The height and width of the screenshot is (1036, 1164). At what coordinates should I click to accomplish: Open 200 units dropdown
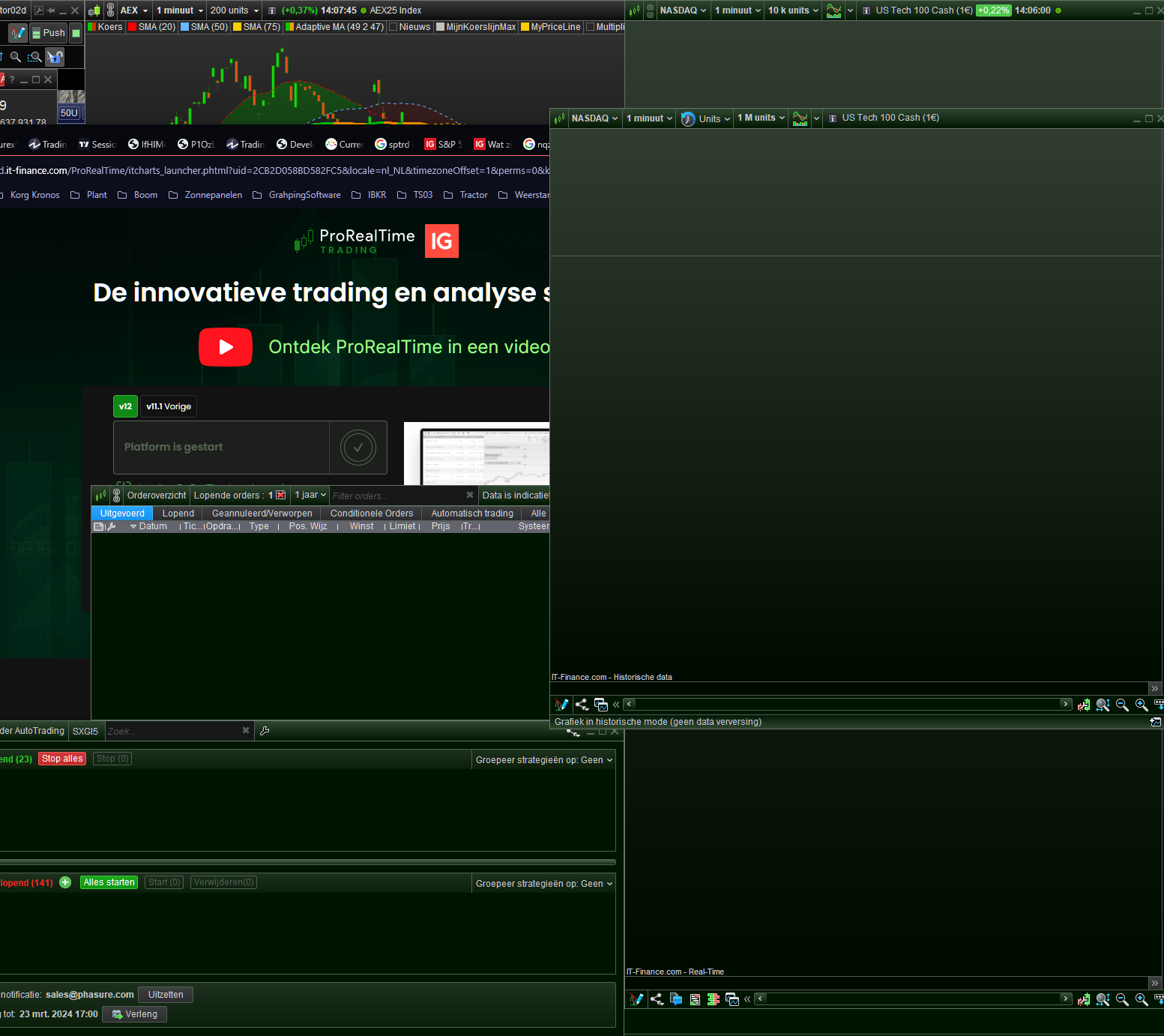(235, 10)
